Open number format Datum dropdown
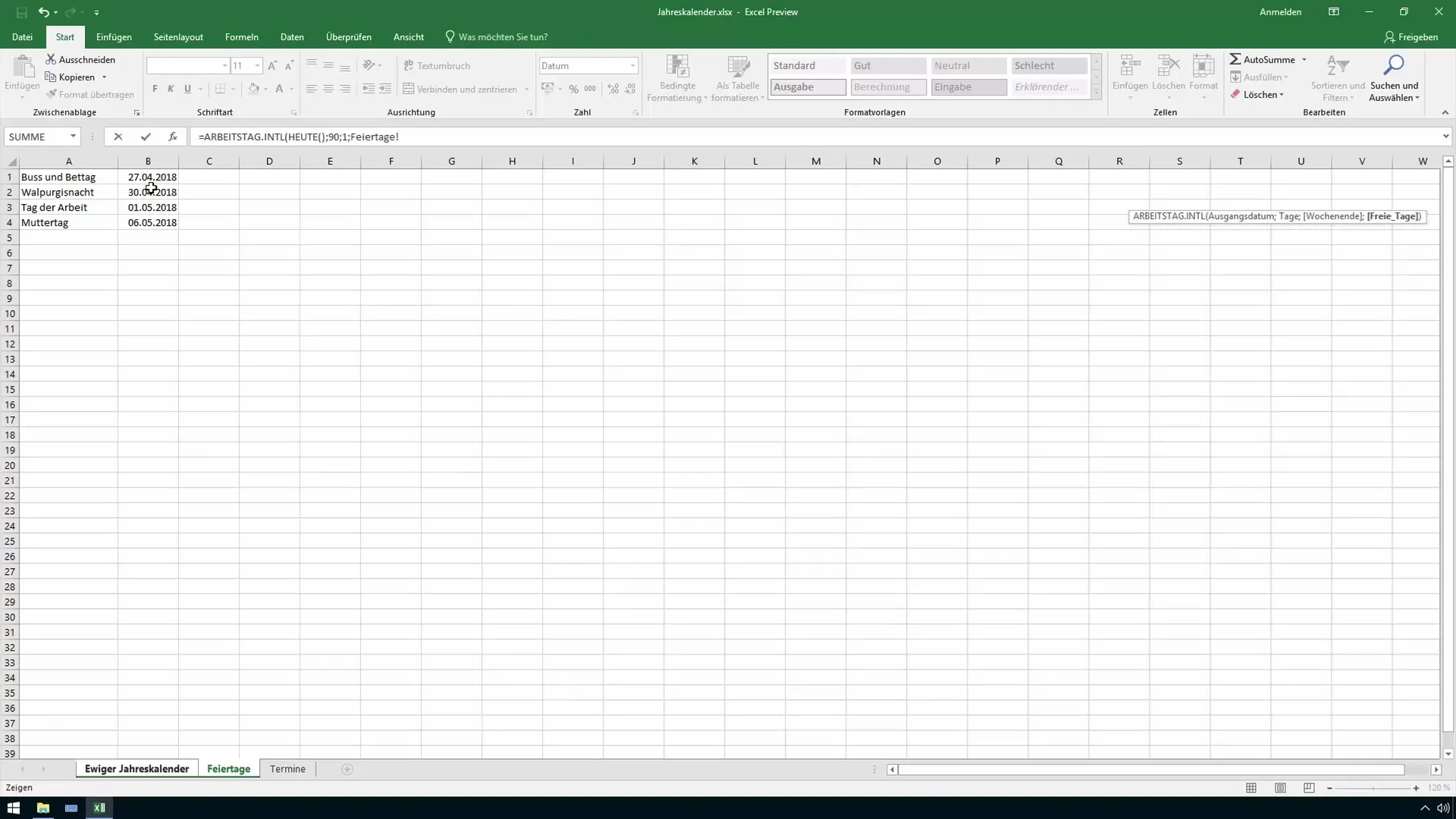The width and height of the screenshot is (1456, 819). click(632, 66)
